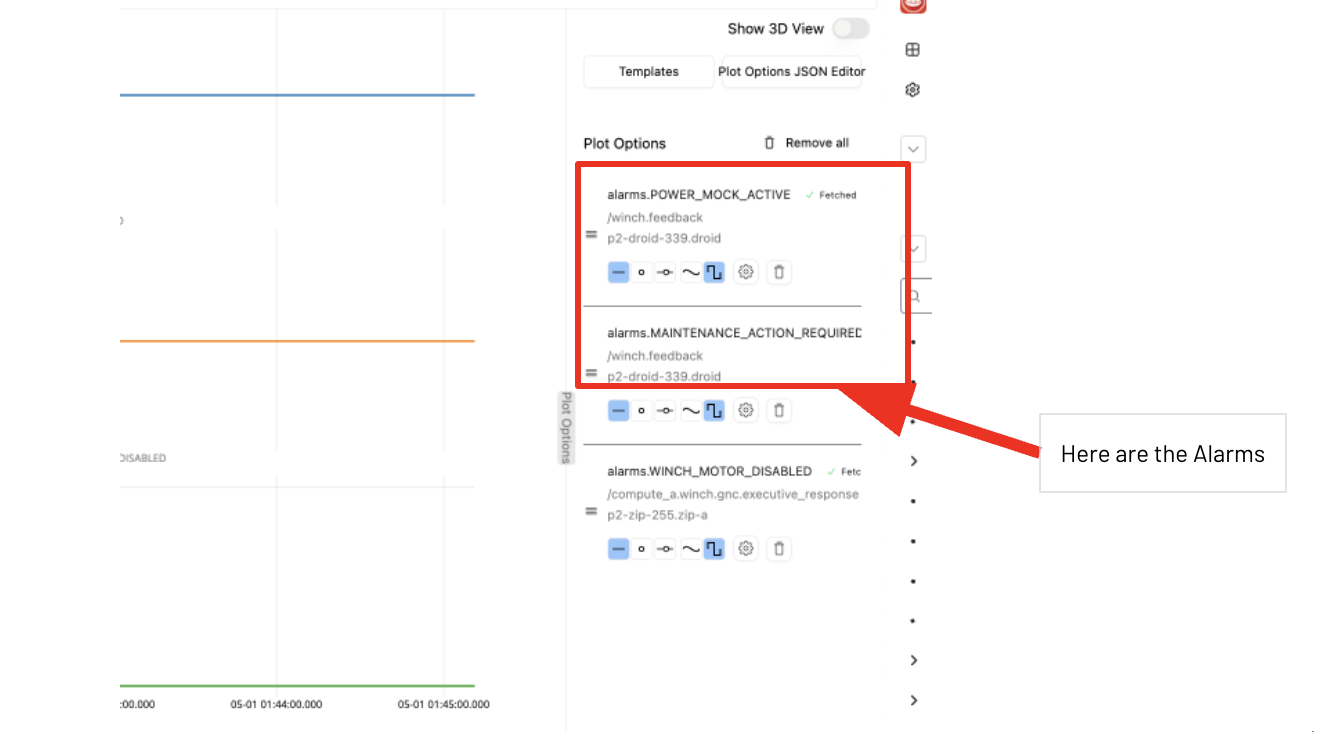Toggle points style for POWER_MOCK_ACTIVE
1338x732 pixels.
(x=642, y=272)
